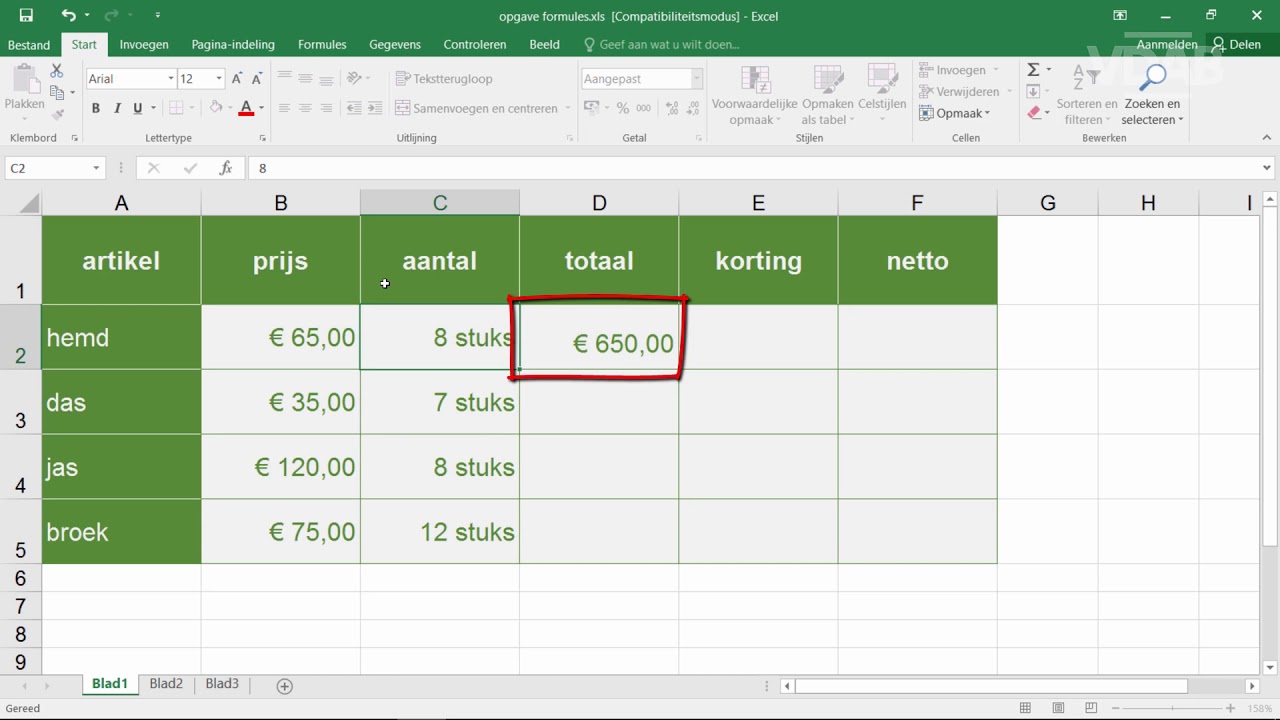This screenshot has height=720, width=1280.
Task: Click the Zoeken en selecteren magnifier icon
Action: [x=1153, y=78]
